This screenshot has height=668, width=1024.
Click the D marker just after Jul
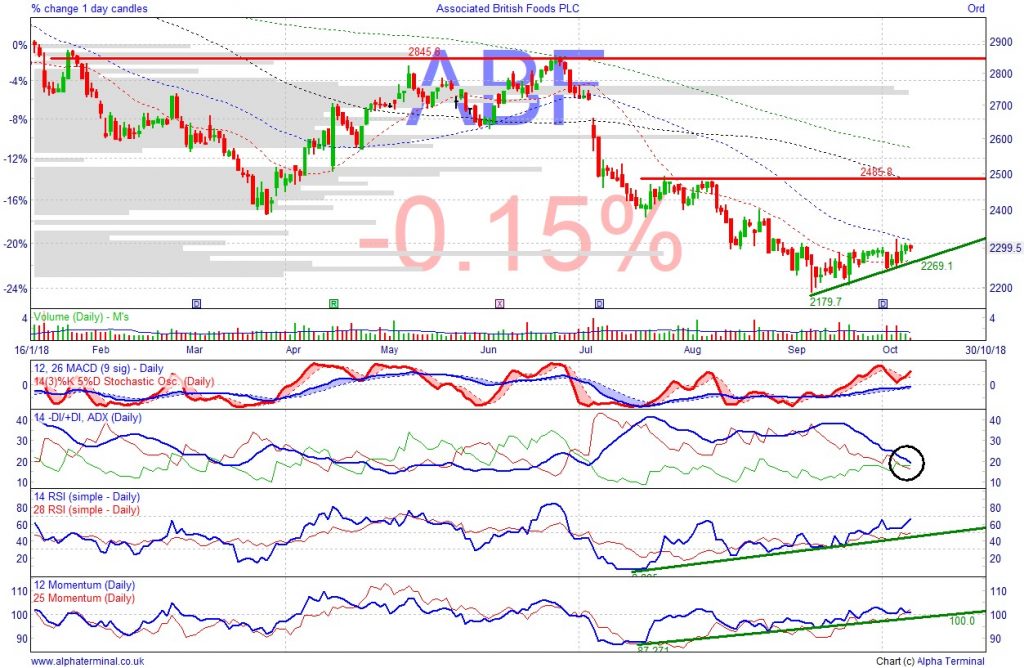(600, 304)
